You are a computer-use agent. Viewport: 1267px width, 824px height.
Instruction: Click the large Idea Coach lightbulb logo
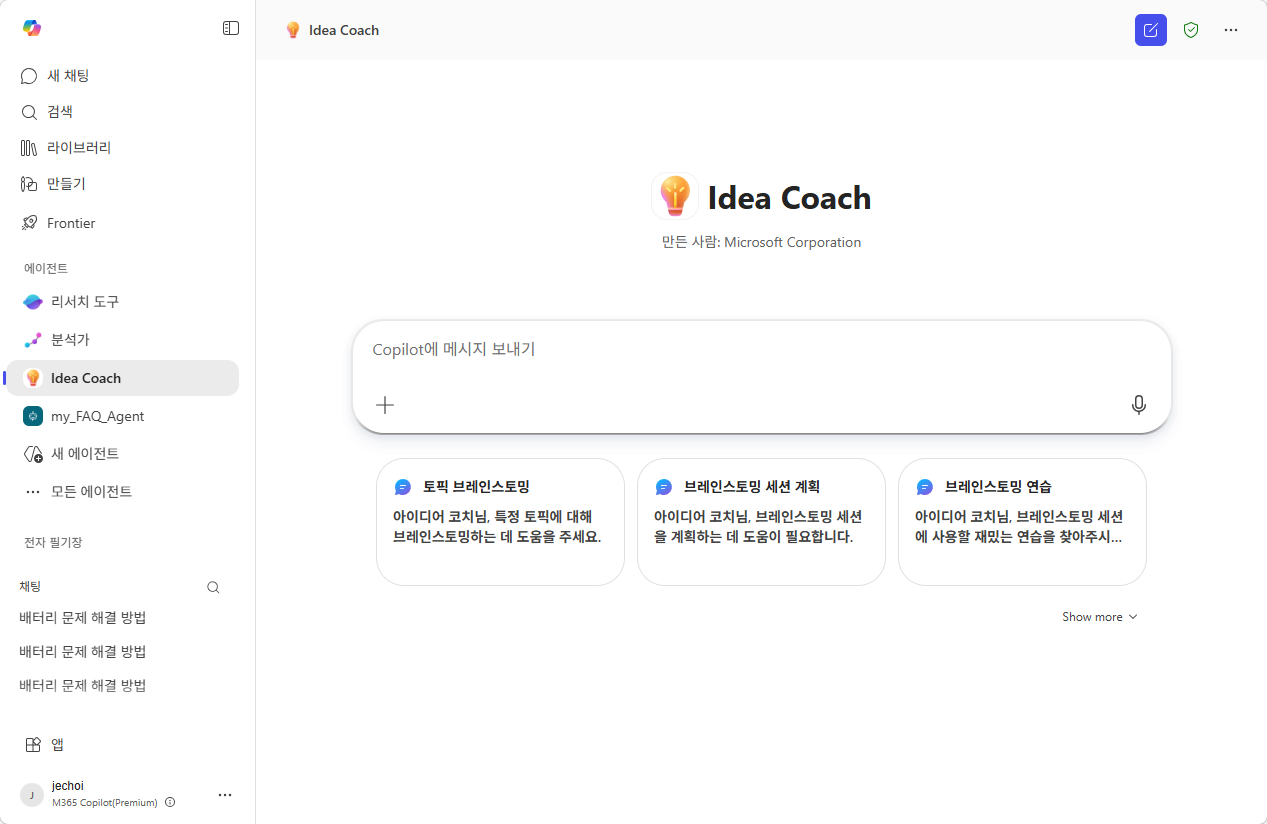click(x=675, y=196)
